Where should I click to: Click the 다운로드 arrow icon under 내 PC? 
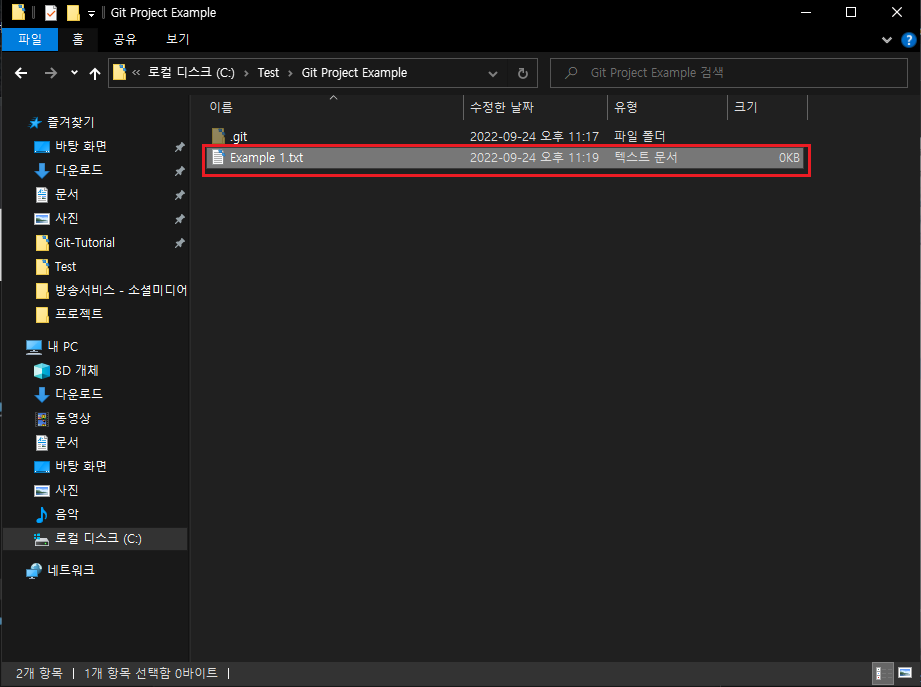click(x=42, y=395)
